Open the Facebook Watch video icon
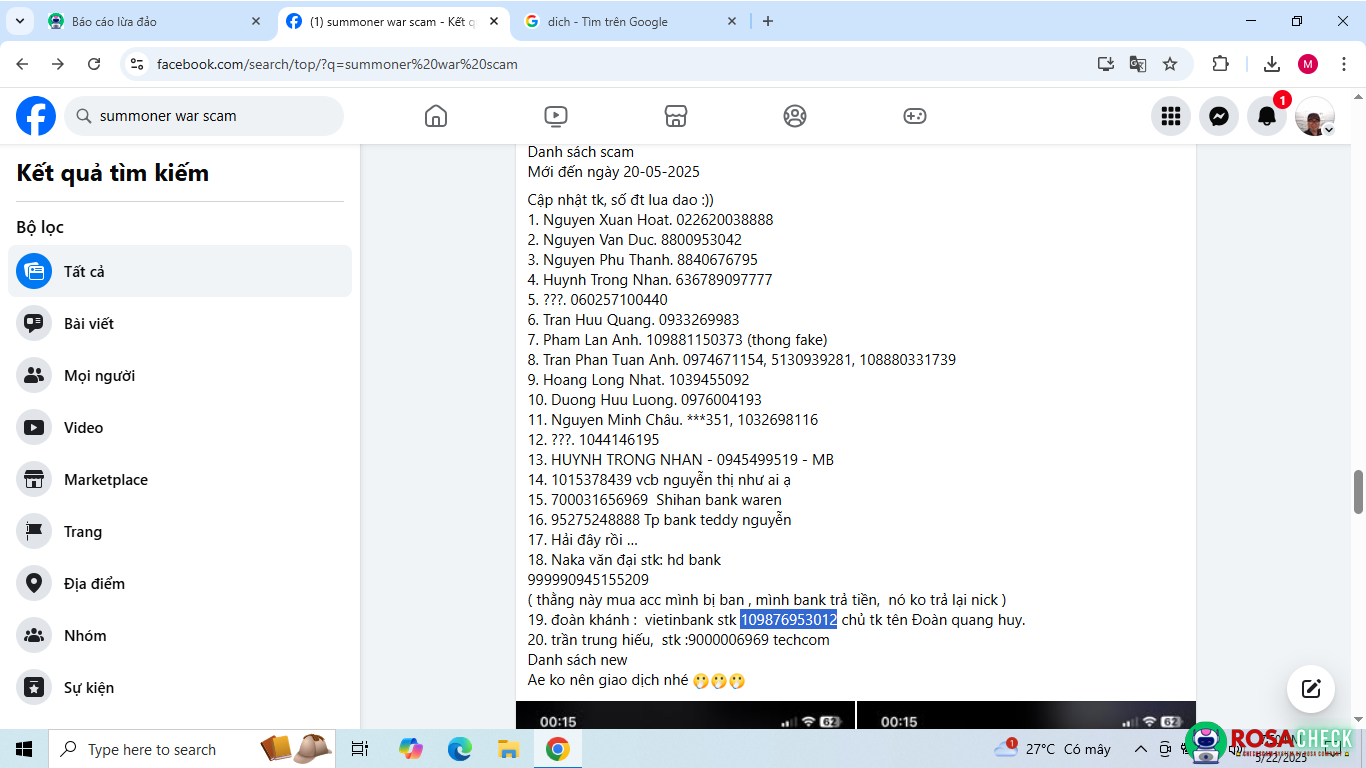 tap(556, 116)
